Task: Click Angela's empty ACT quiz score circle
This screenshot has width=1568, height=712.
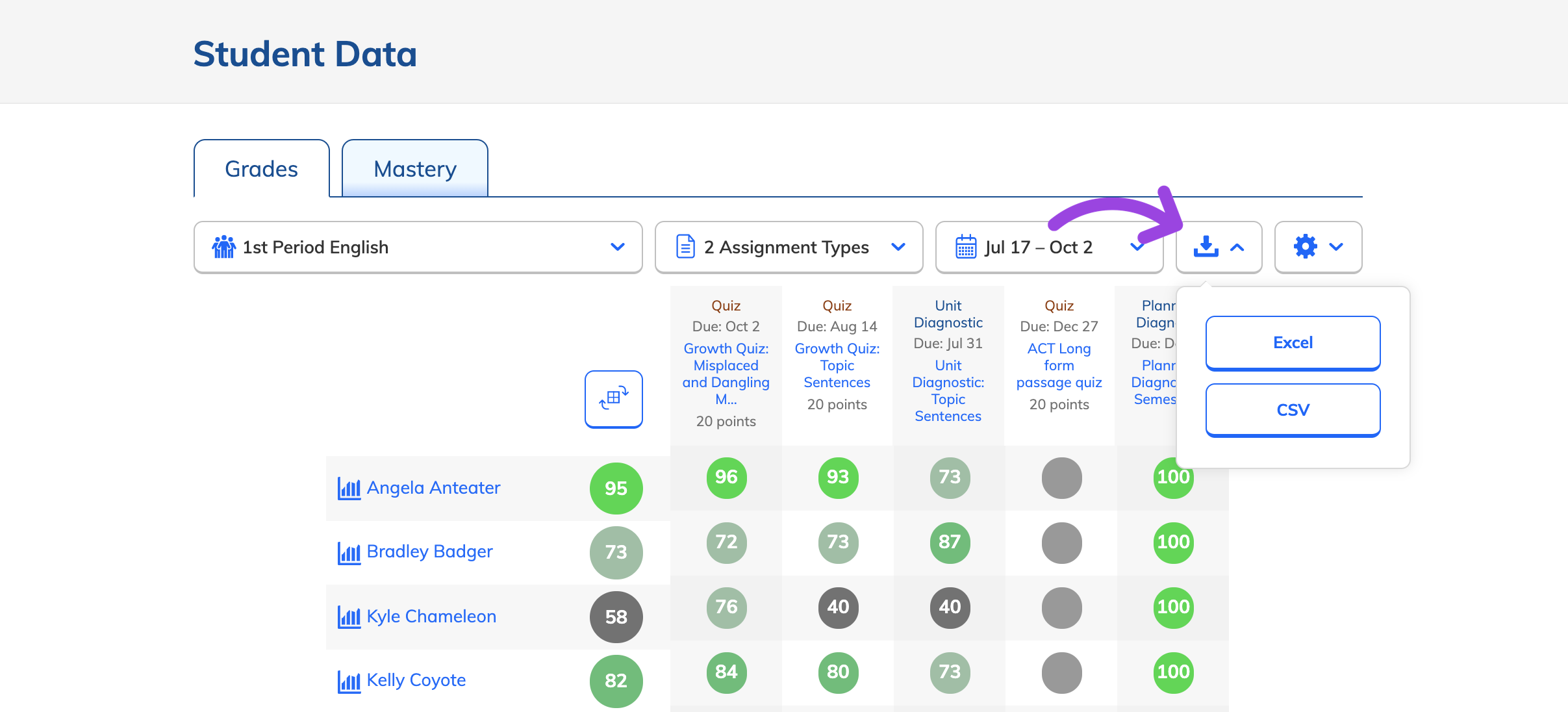Action: click(1062, 477)
